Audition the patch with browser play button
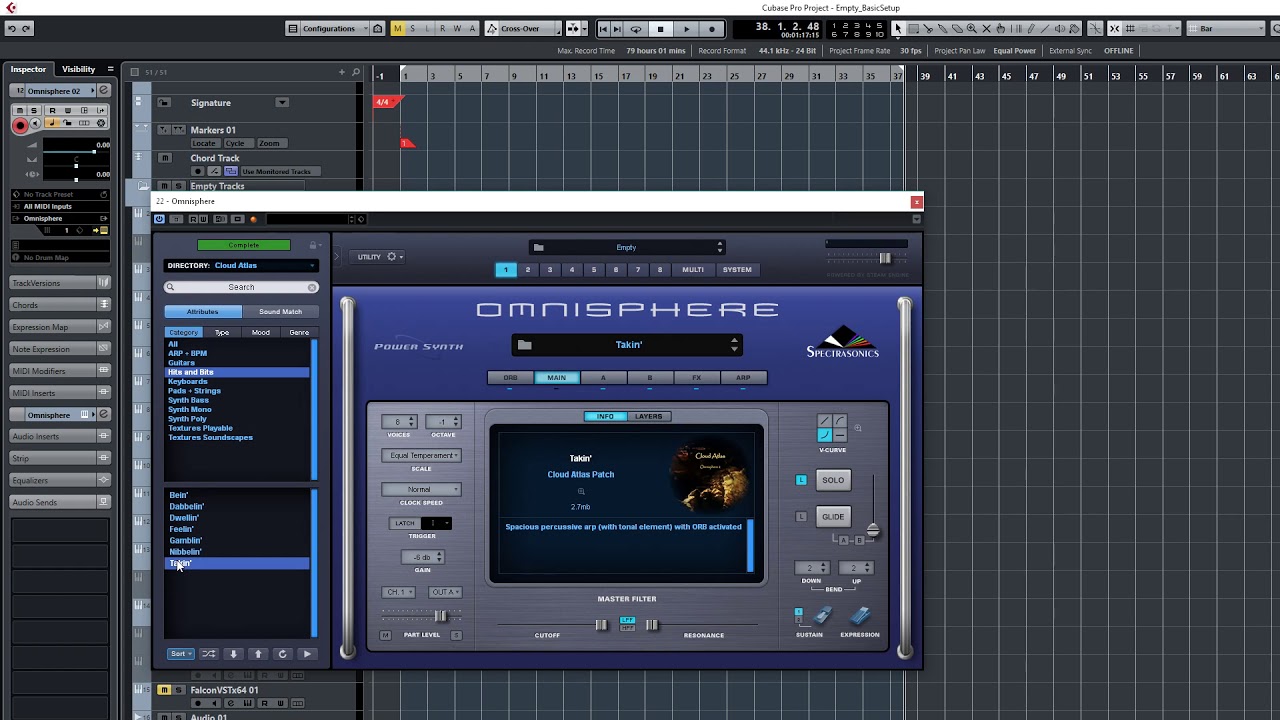 click(307, 654)
